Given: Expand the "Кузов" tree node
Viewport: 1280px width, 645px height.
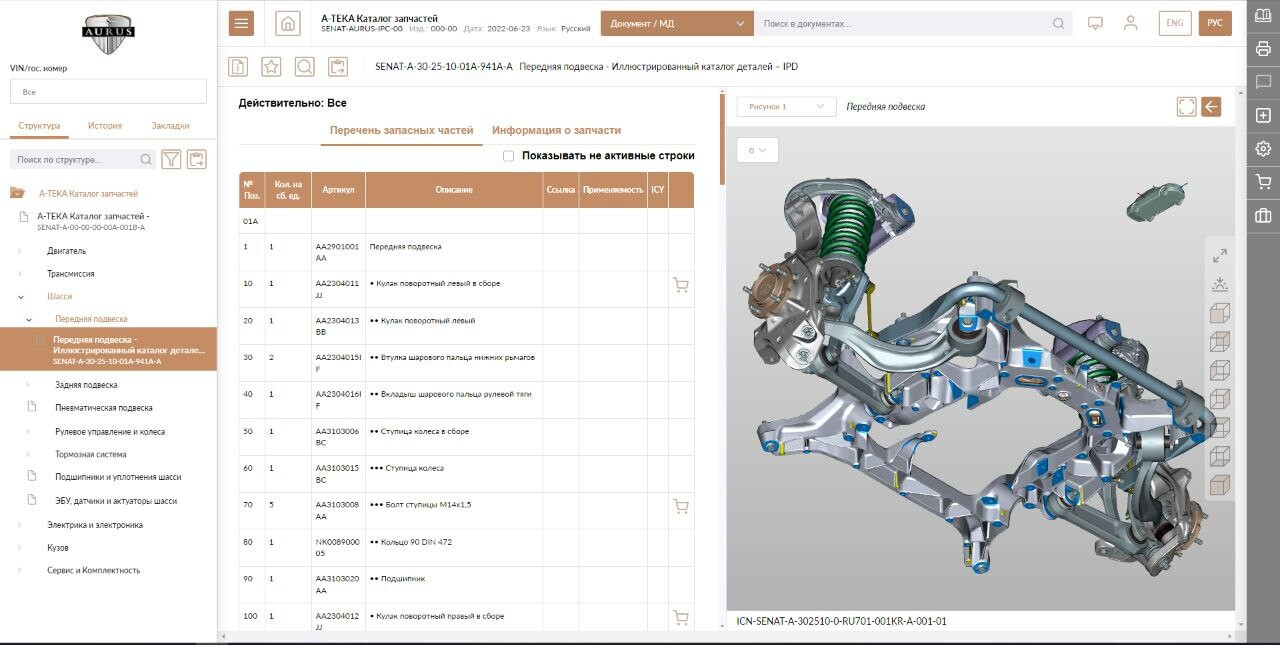Looking at the screenshot, I should point(20,548).
